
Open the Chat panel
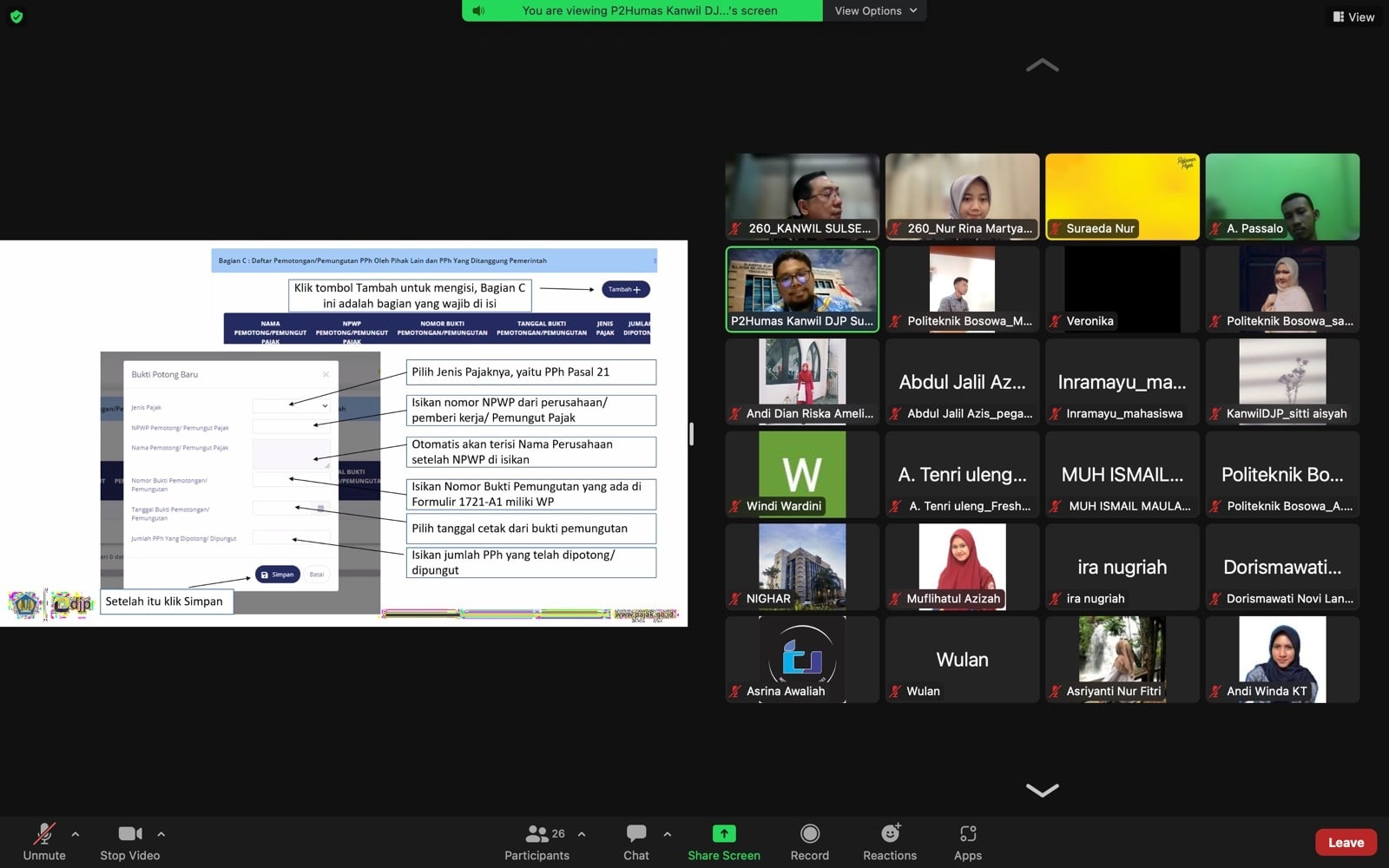click(x=635, y=834)
